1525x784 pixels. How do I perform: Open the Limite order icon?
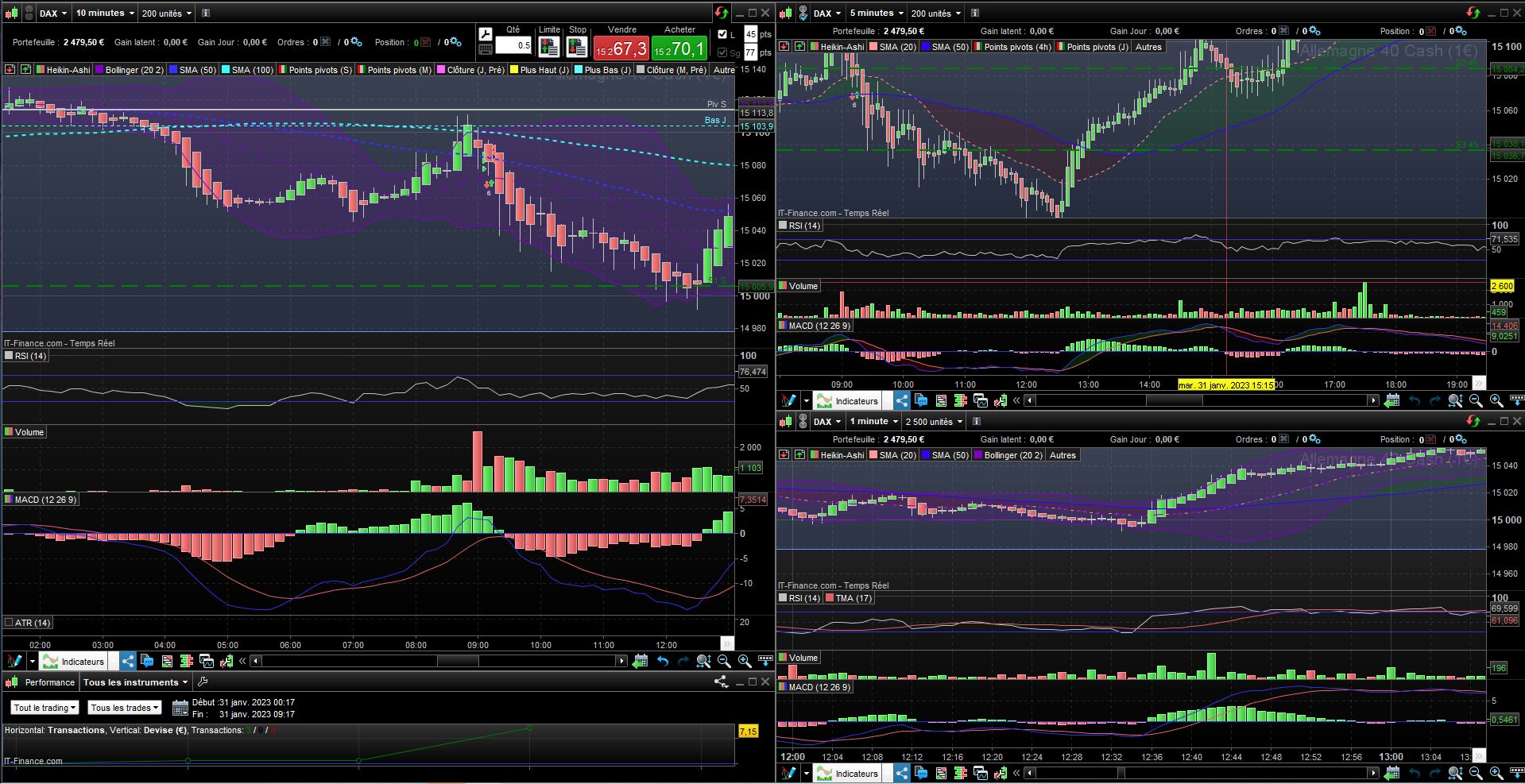(x=549, y=47)
